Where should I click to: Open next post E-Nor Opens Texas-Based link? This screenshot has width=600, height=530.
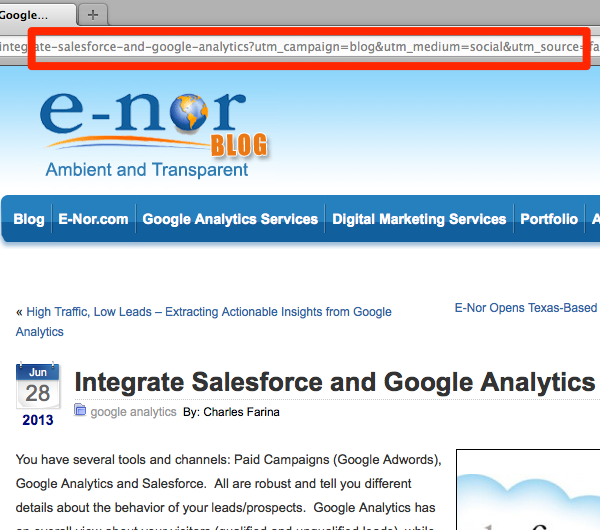tap(527, 308)
